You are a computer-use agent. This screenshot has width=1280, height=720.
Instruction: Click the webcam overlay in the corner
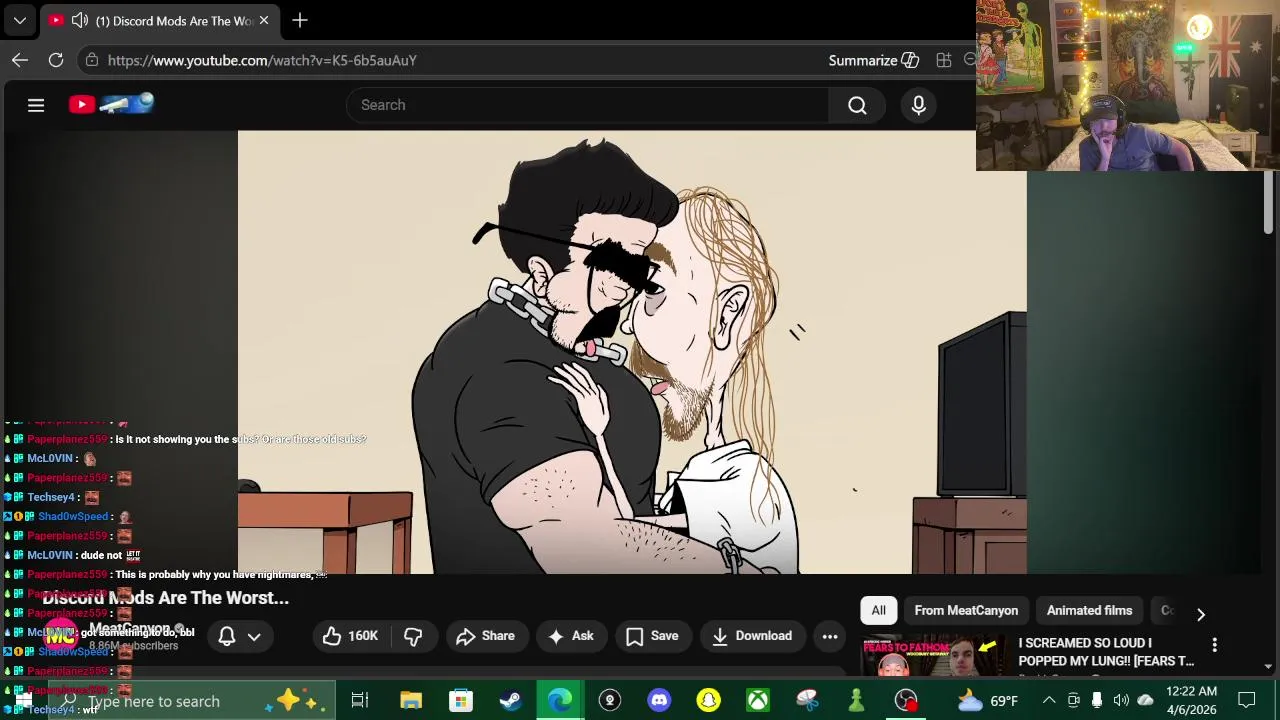tap(1128, 85)
